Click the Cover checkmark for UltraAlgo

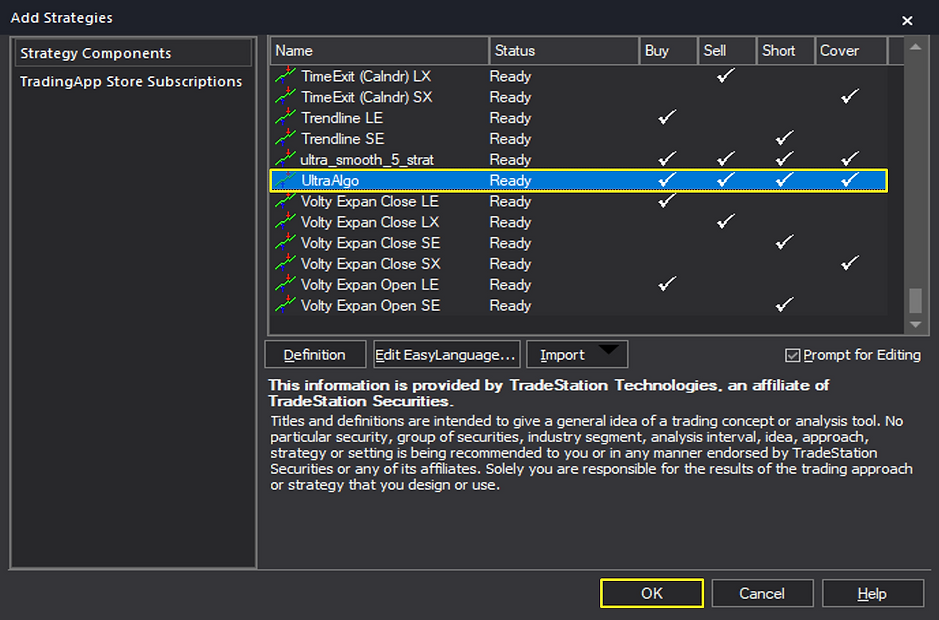[x=849, y=180]
